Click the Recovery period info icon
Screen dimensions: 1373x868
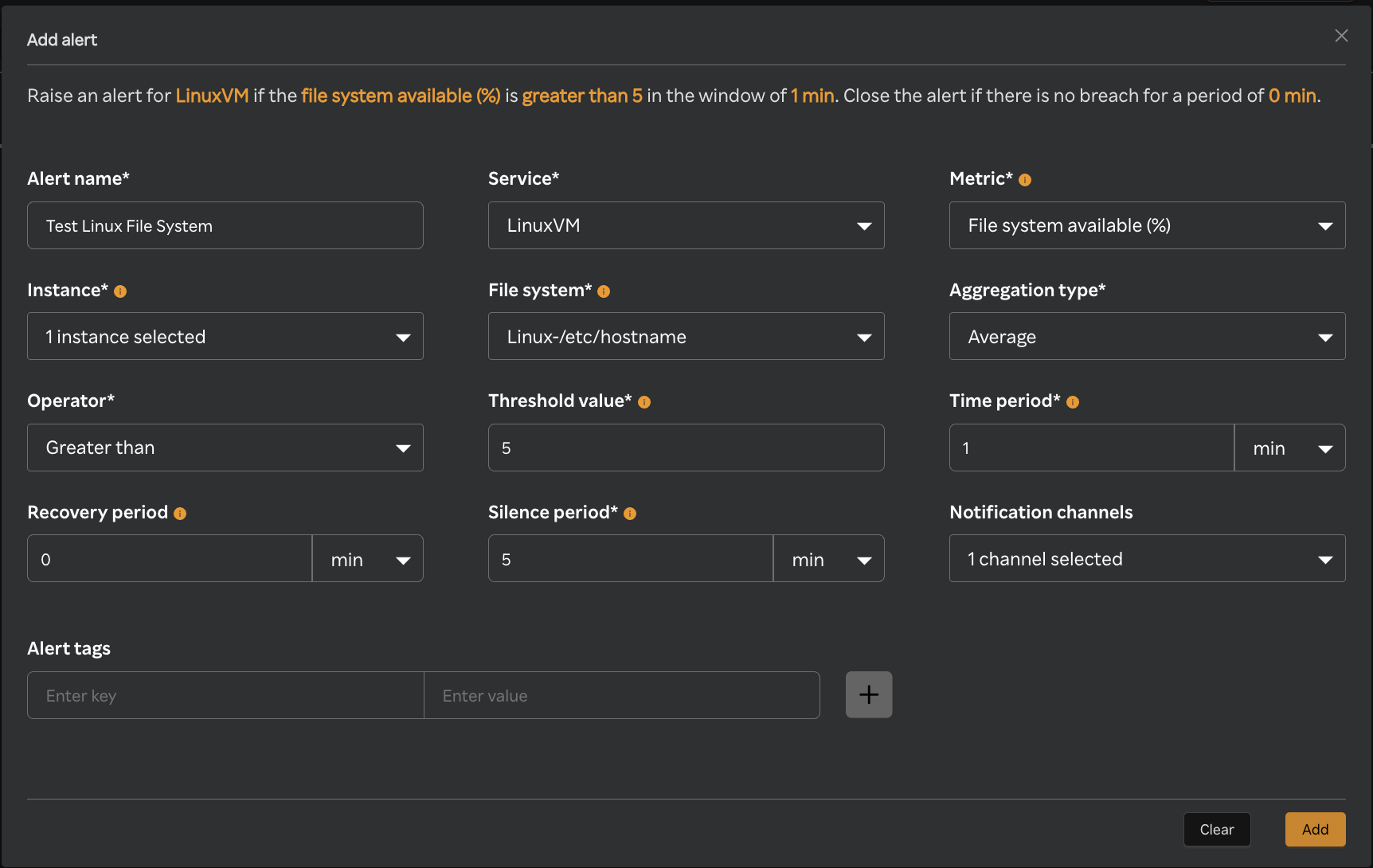[x=180, y=514]
